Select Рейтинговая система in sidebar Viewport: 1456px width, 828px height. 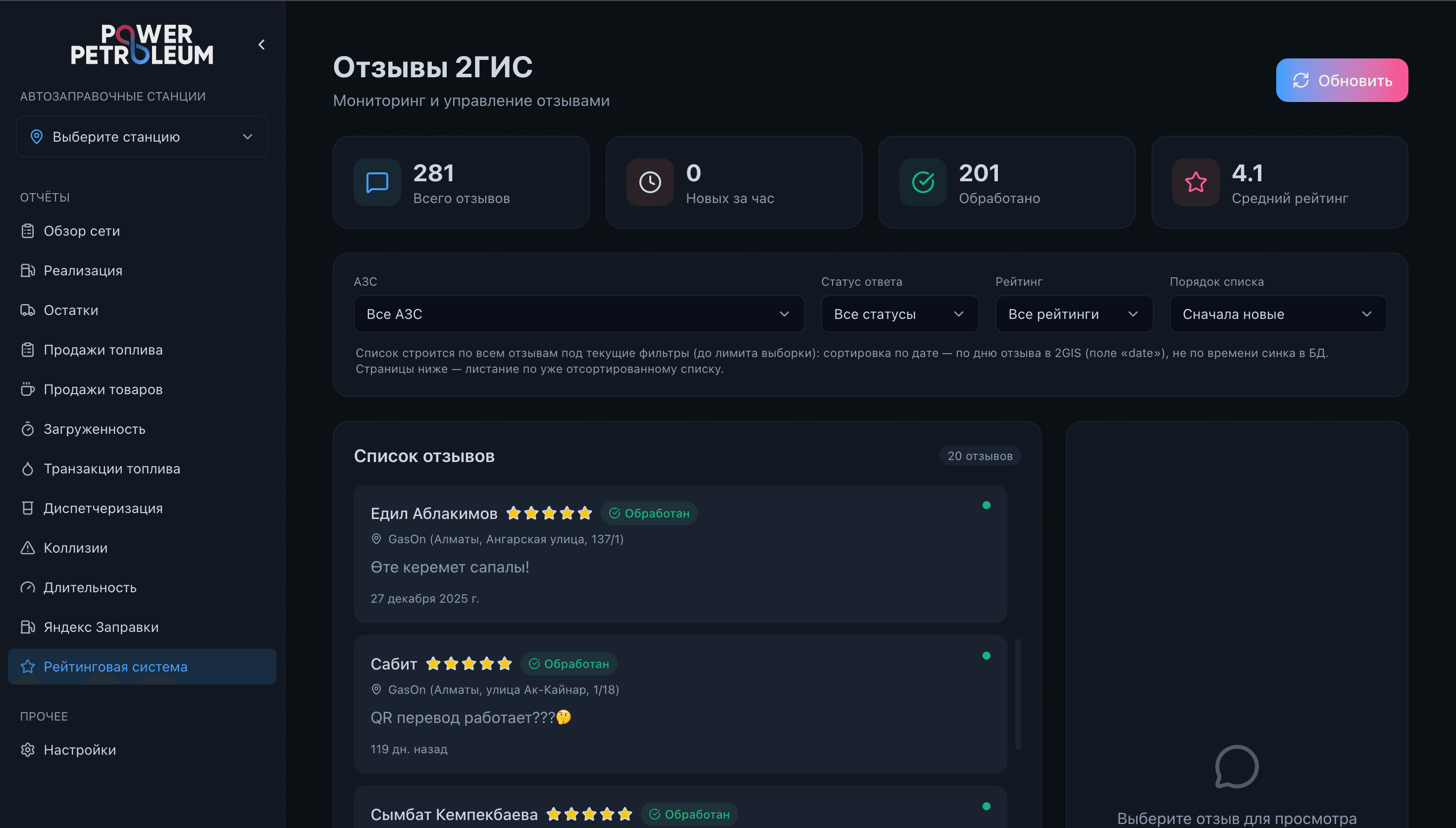(115, 667)
